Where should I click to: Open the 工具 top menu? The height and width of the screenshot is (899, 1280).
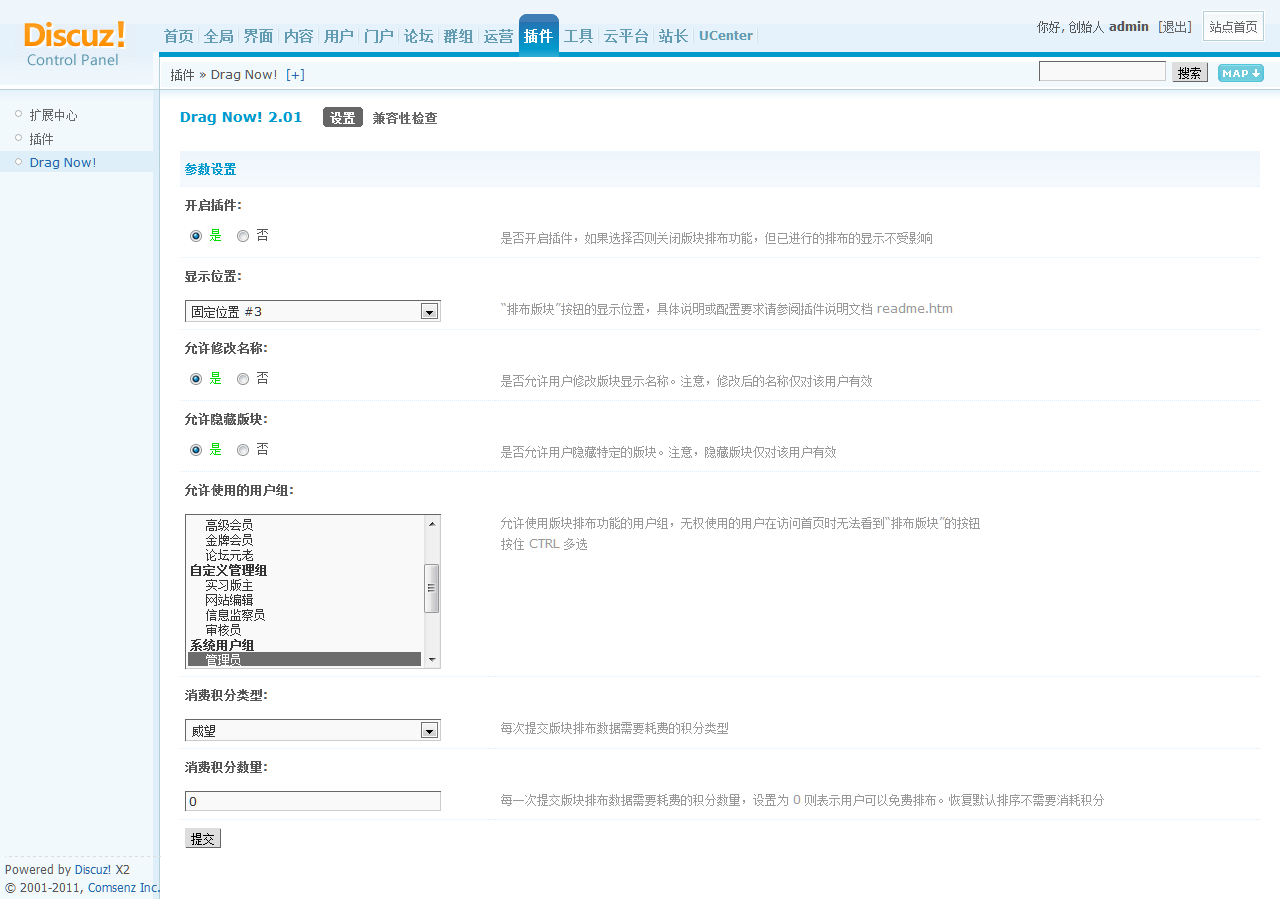pos(578,36)
